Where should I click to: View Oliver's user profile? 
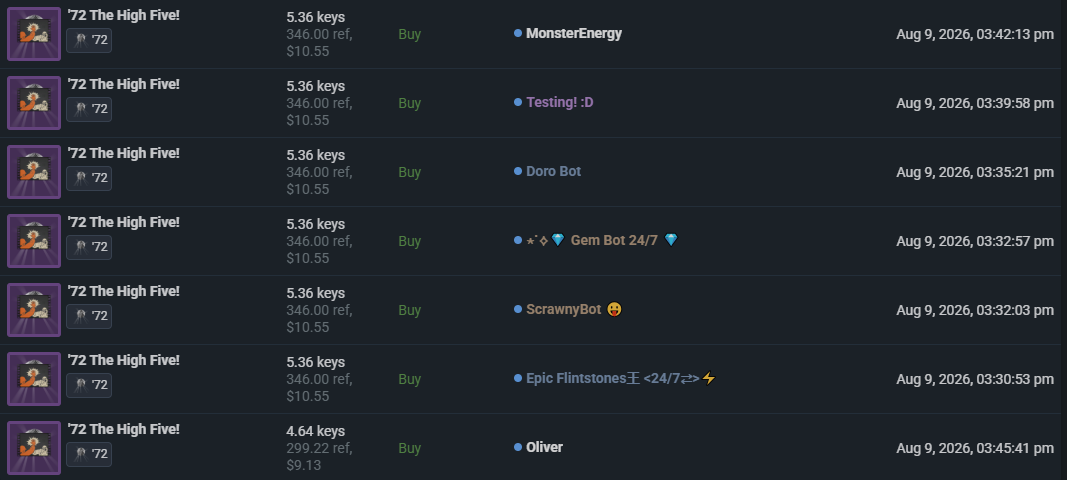tap(544, 447)
